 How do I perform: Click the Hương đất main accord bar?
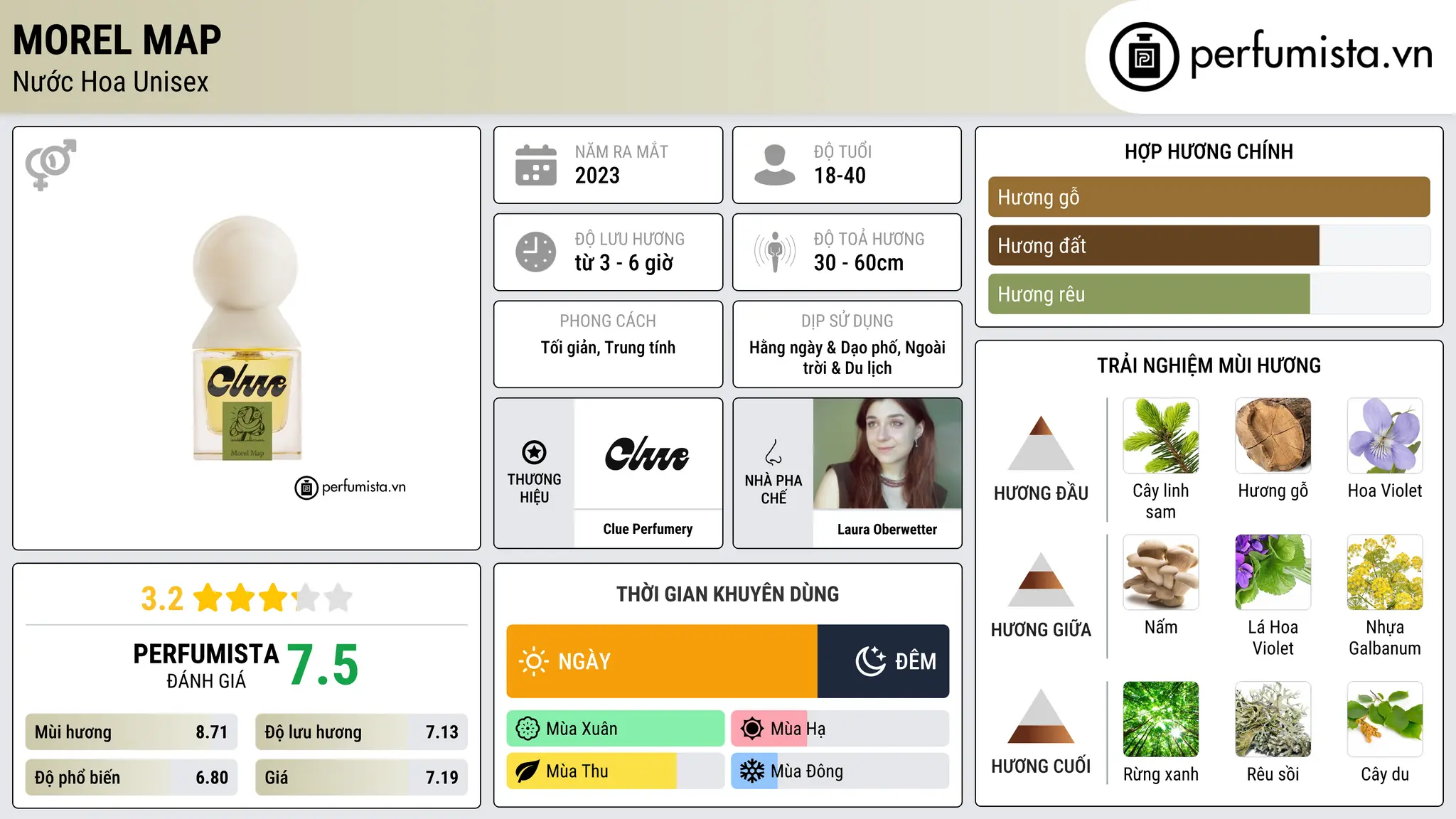point(1209,245)
